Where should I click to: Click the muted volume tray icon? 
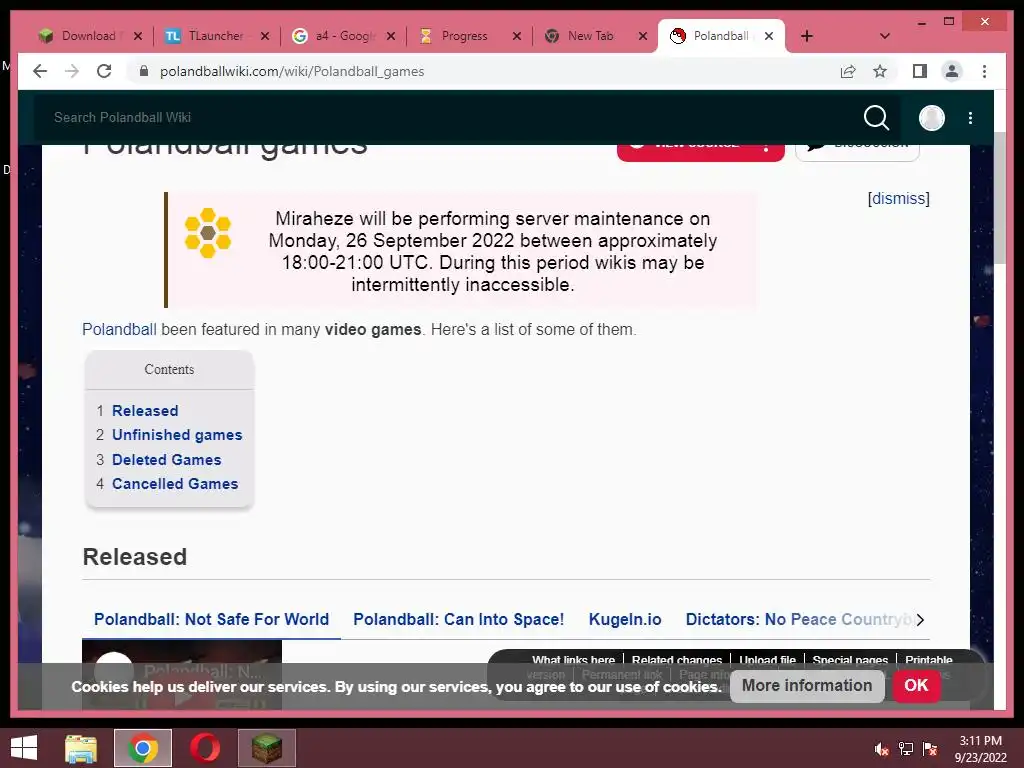coord(881,749)
